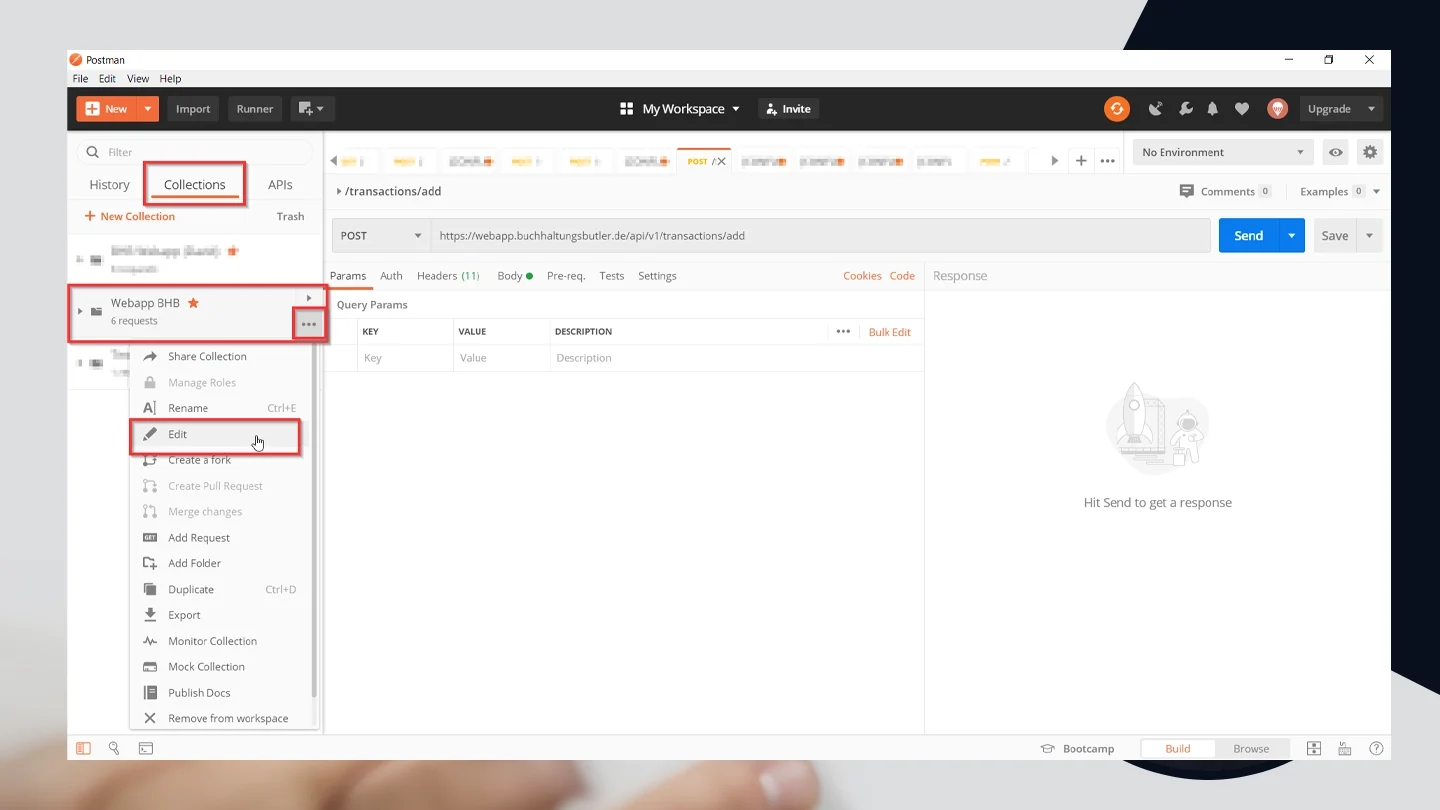Open the POST method dropdown
The height and width of the screenshot is (810, 1440).
click(381, 236)
